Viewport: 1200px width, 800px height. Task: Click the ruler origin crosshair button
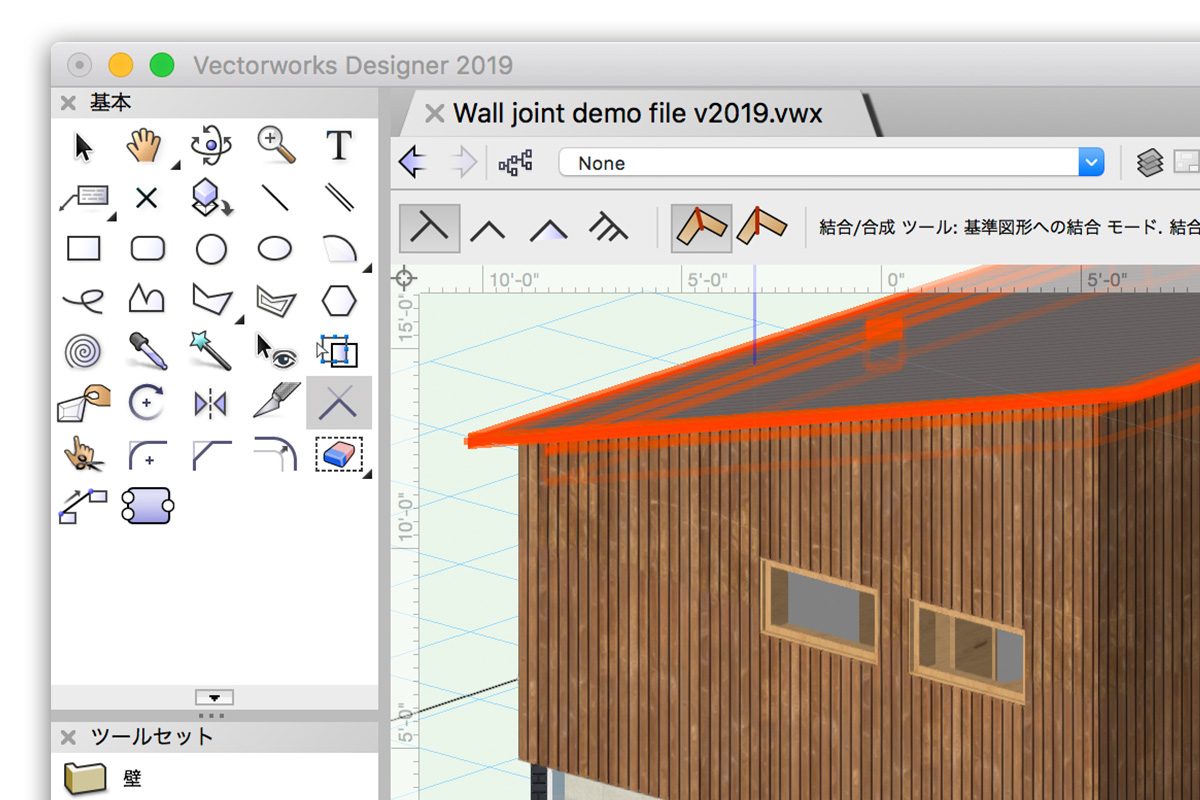coord(404,278)
